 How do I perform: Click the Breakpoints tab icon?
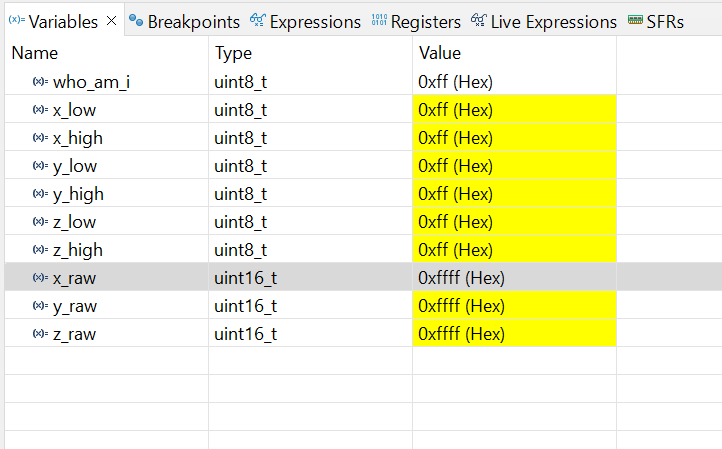point(136,21)
